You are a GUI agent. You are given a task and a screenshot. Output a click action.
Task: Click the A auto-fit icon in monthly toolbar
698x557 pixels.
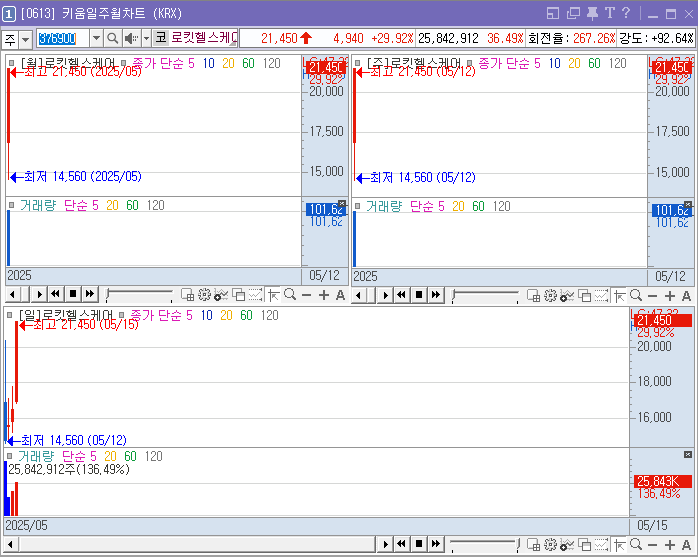341,295
